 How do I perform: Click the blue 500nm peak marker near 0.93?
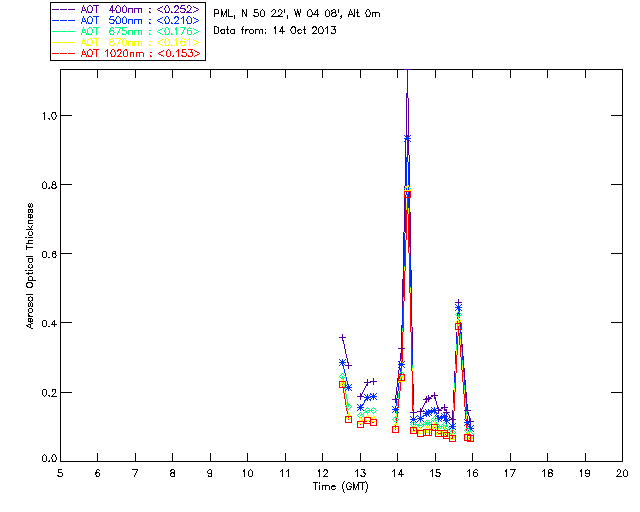[x=407, y=139]
